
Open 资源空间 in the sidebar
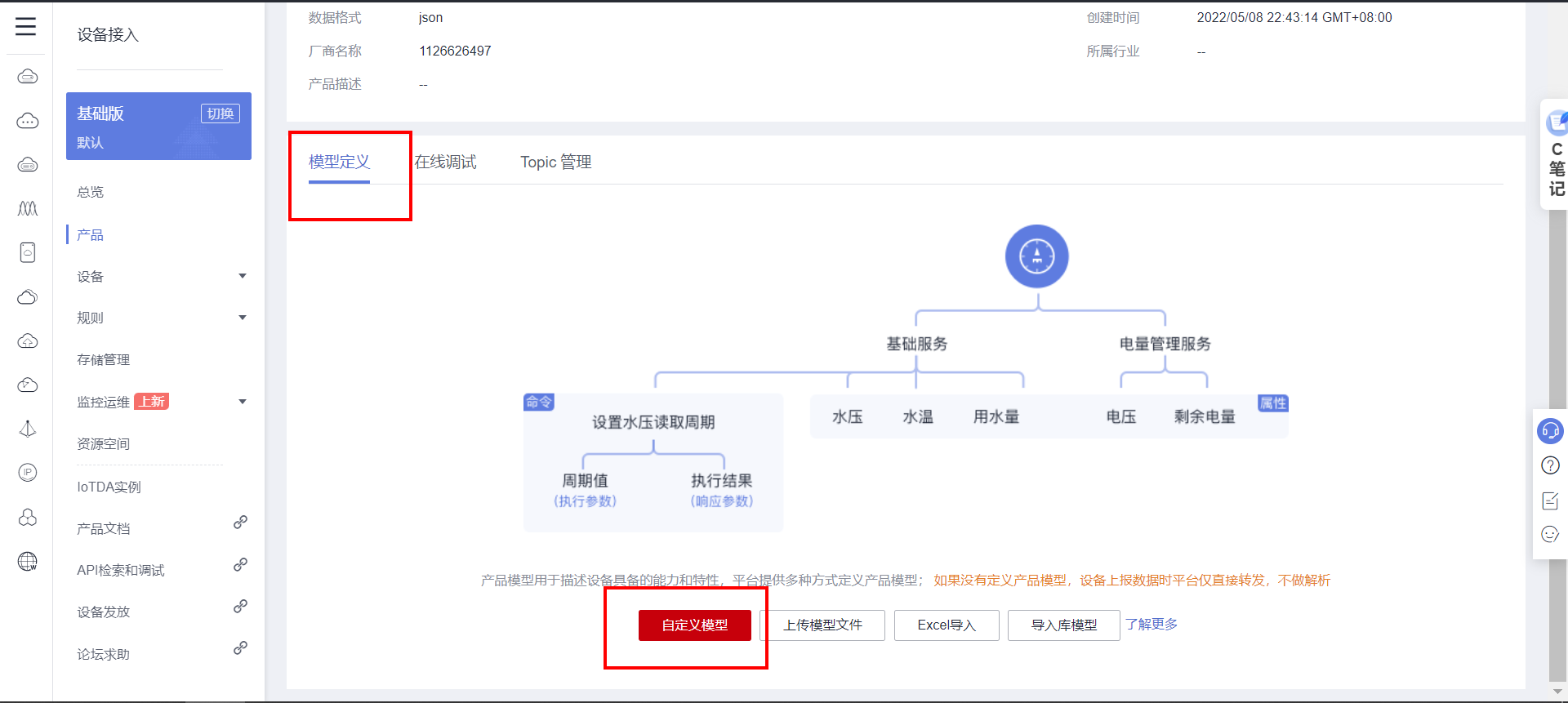pos(103,444)
